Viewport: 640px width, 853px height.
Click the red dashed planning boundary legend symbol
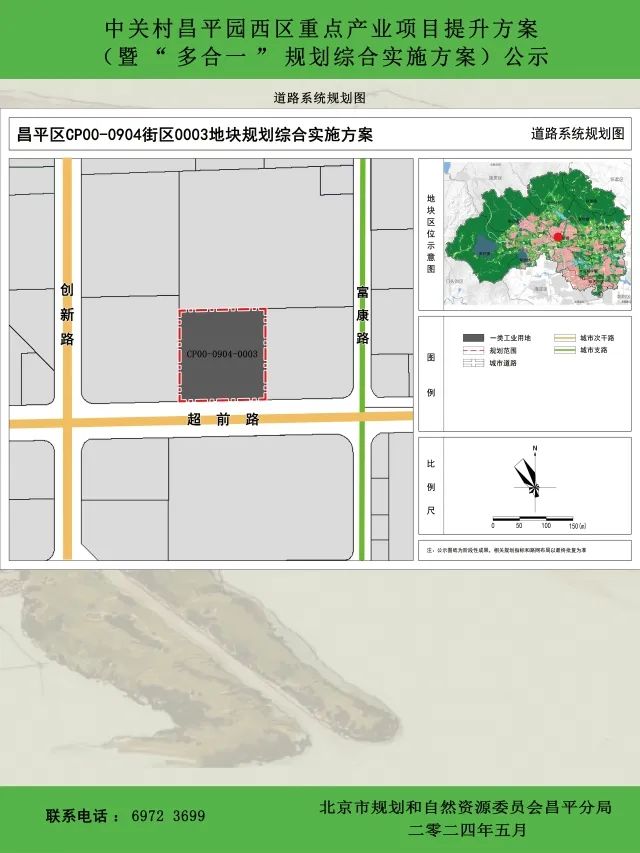tap(473, 351)
